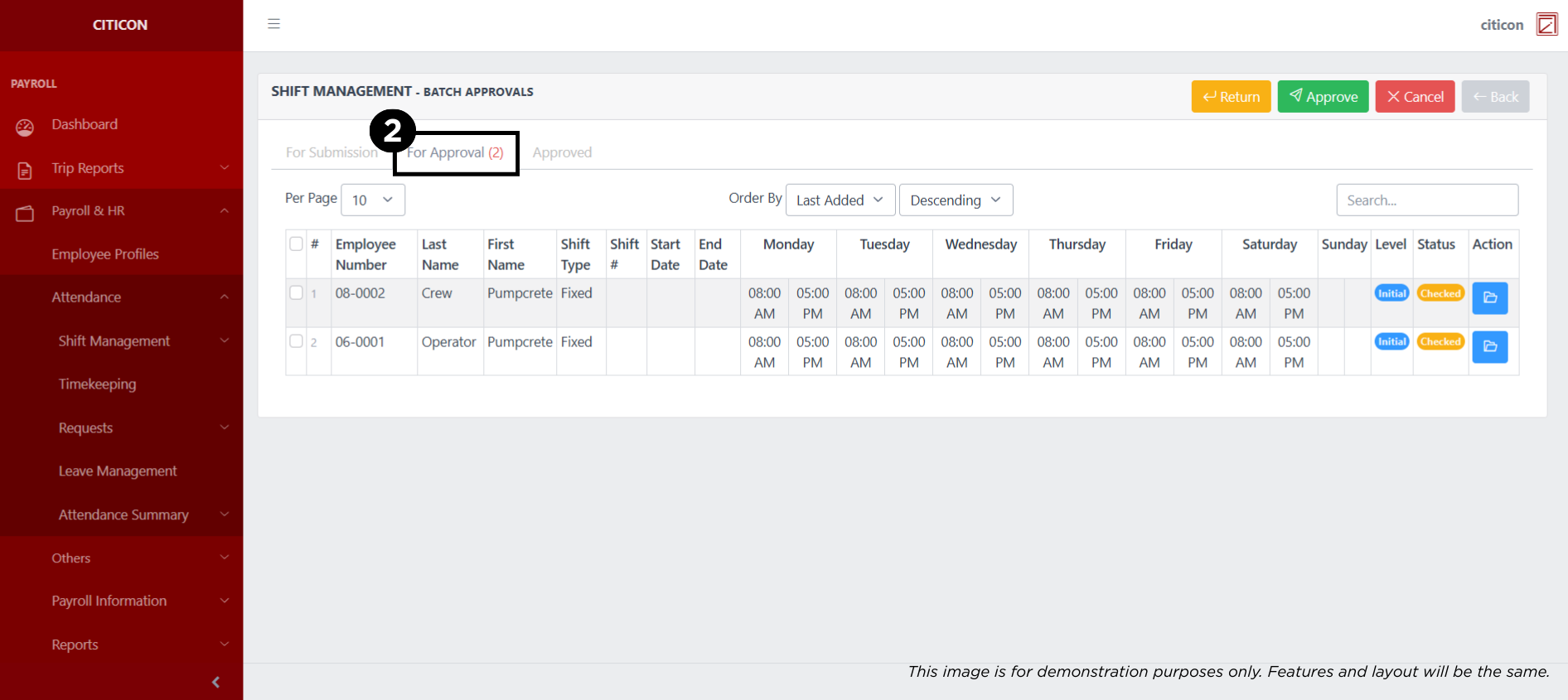
Task: Toggle the select-all checkbox in header
Action: coord(296,244)
